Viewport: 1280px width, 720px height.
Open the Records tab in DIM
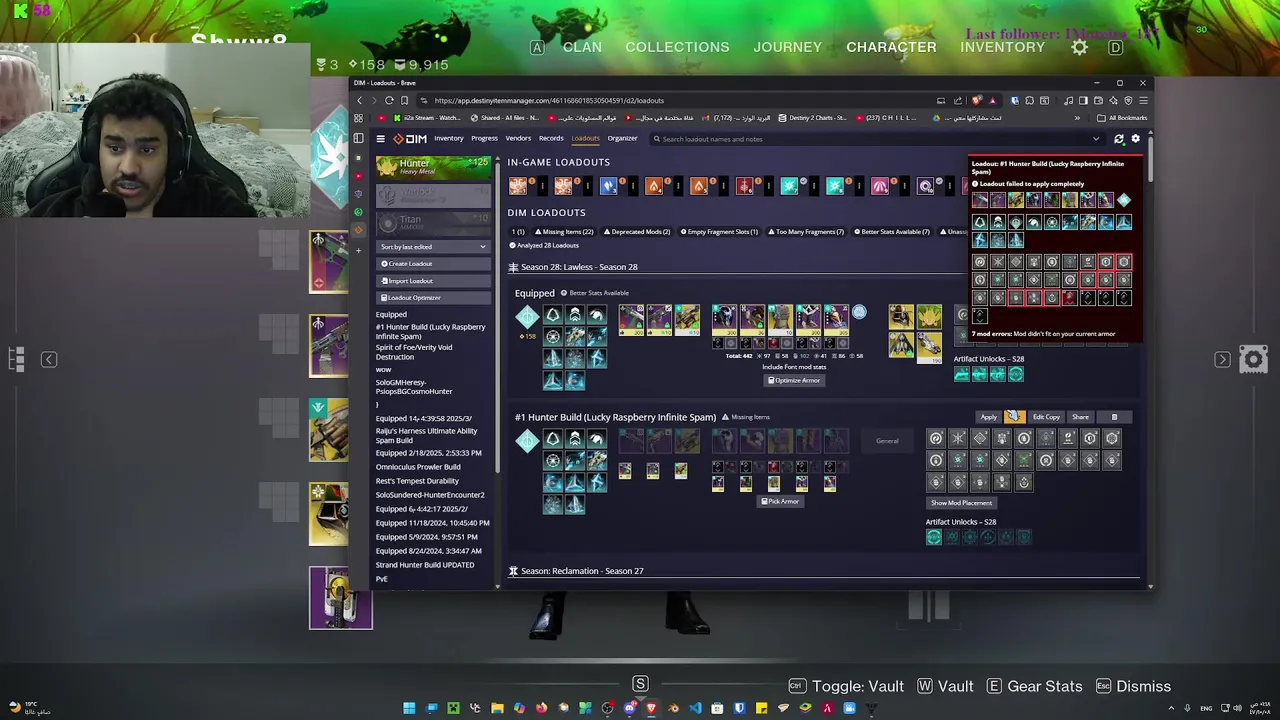point(551,139)
